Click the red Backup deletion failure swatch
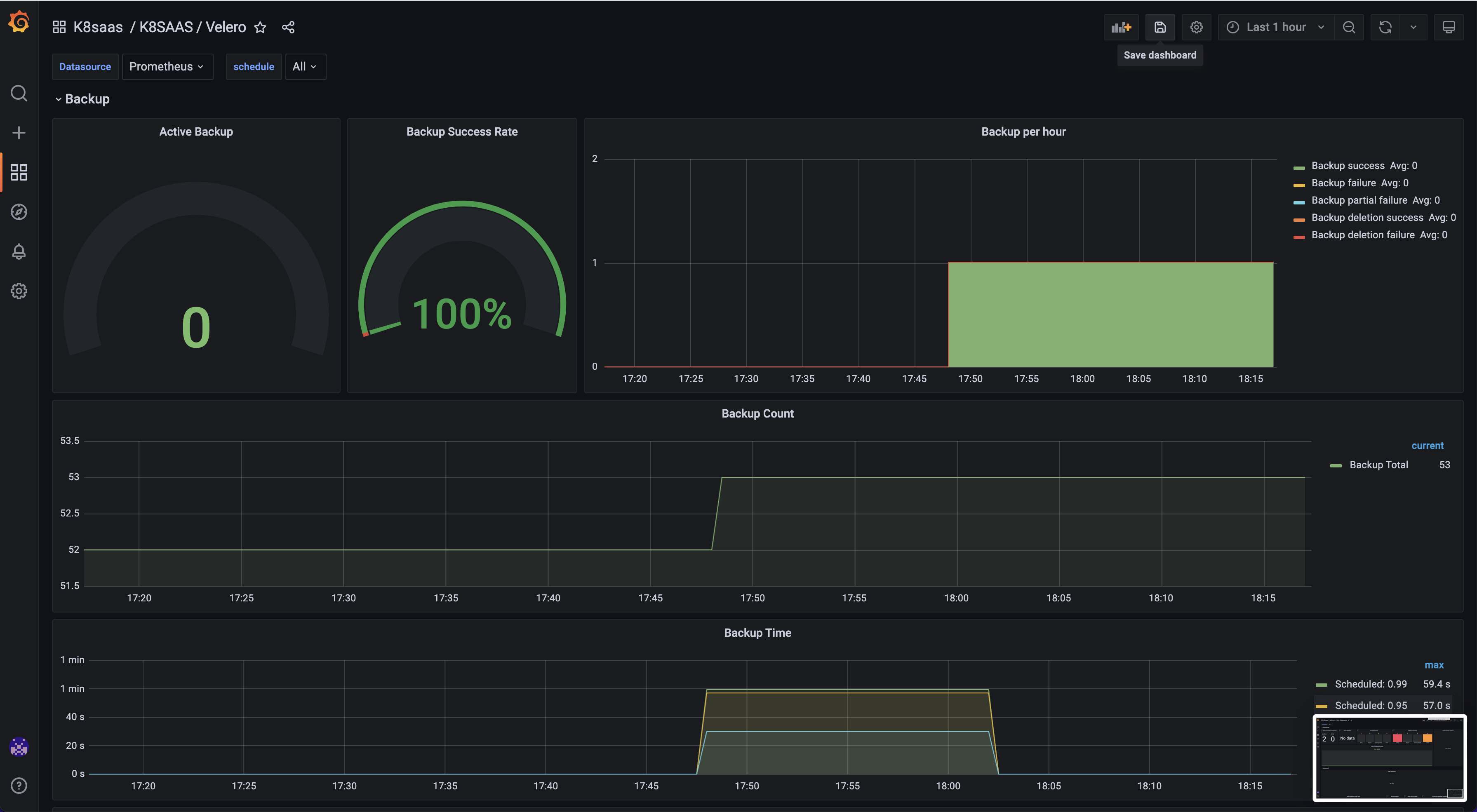This screenshot has width=1477, height=812. 1299,237
